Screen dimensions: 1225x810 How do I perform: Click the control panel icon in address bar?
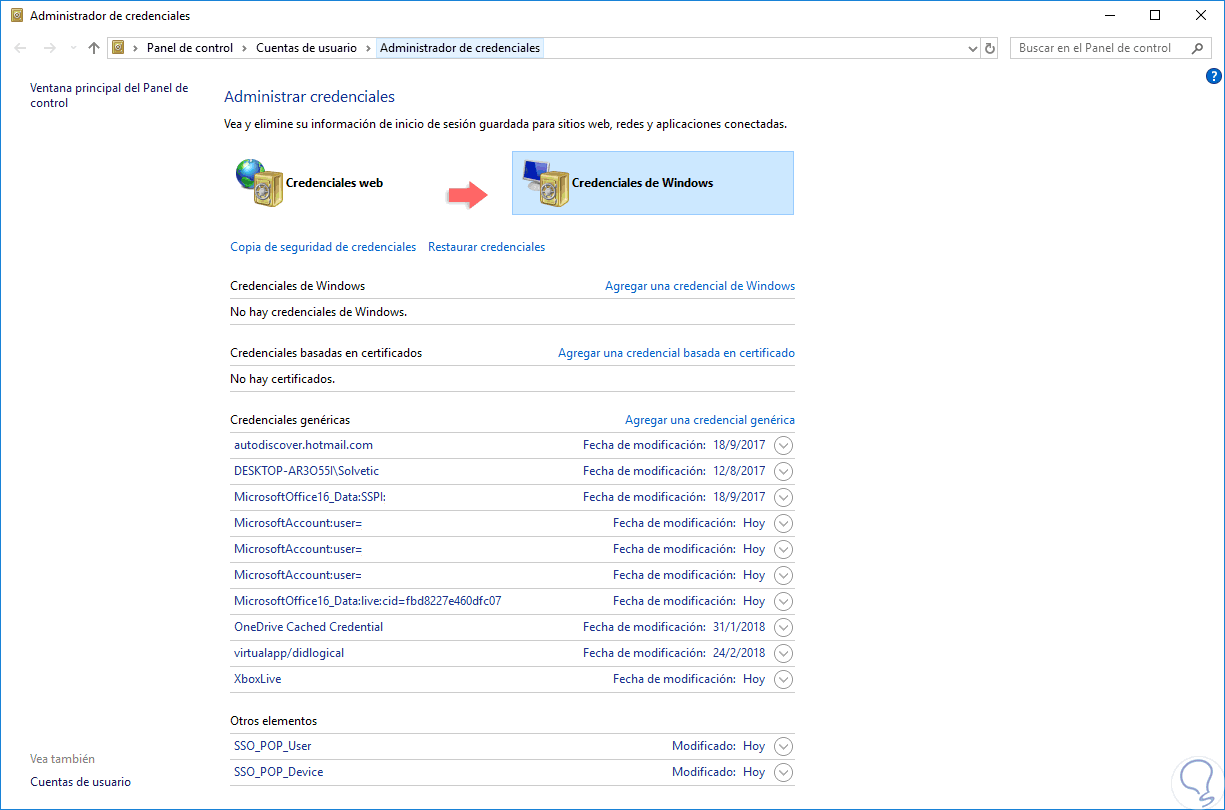[x=119, y=48]
